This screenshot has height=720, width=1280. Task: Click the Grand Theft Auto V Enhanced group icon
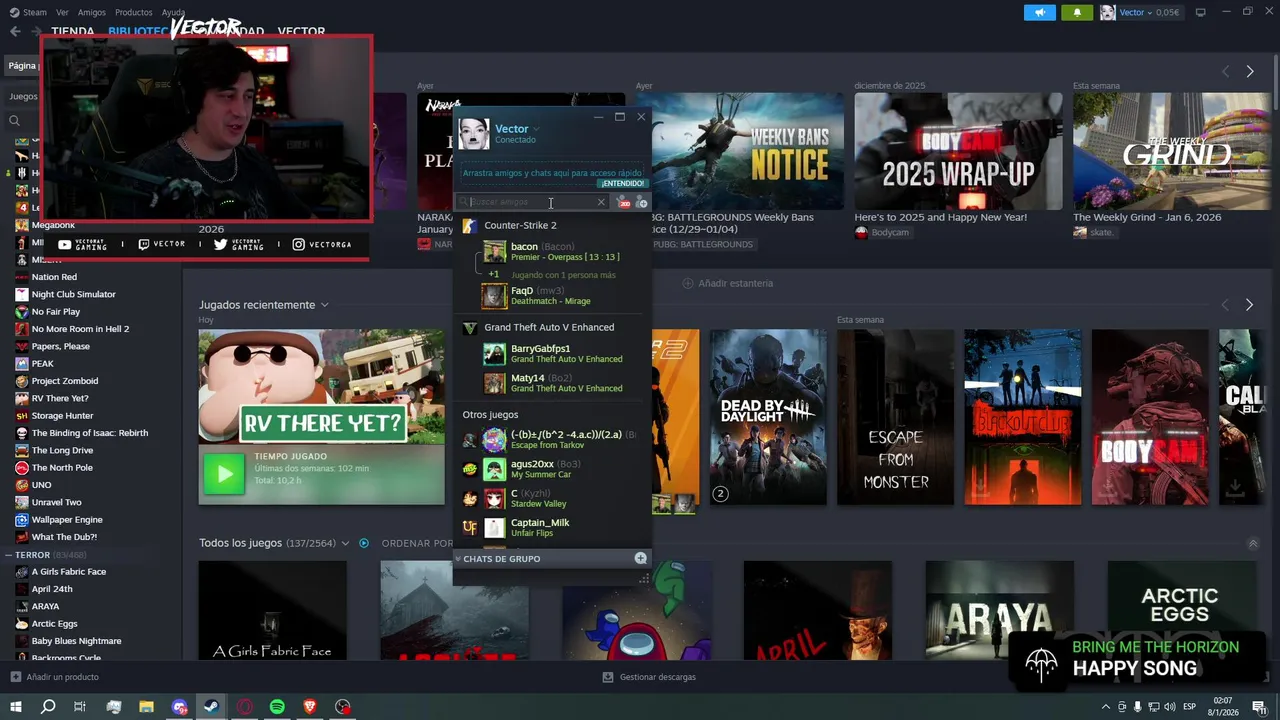[470, 328]
